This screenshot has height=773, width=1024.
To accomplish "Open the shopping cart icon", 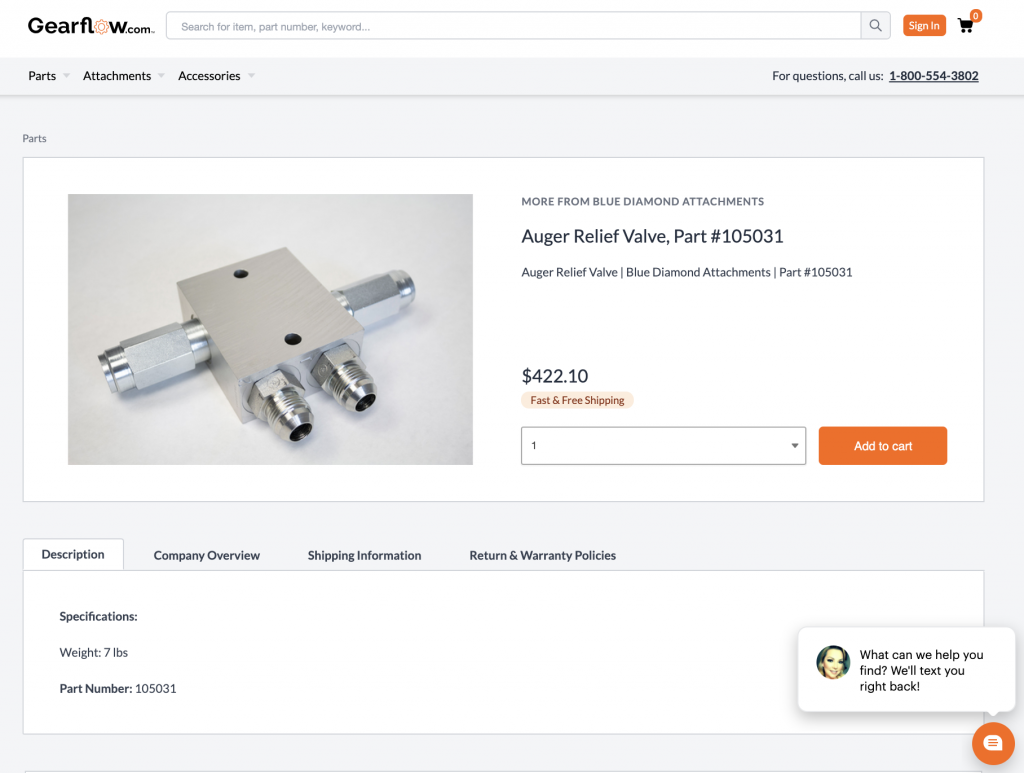I will click(x=965, y=26).
